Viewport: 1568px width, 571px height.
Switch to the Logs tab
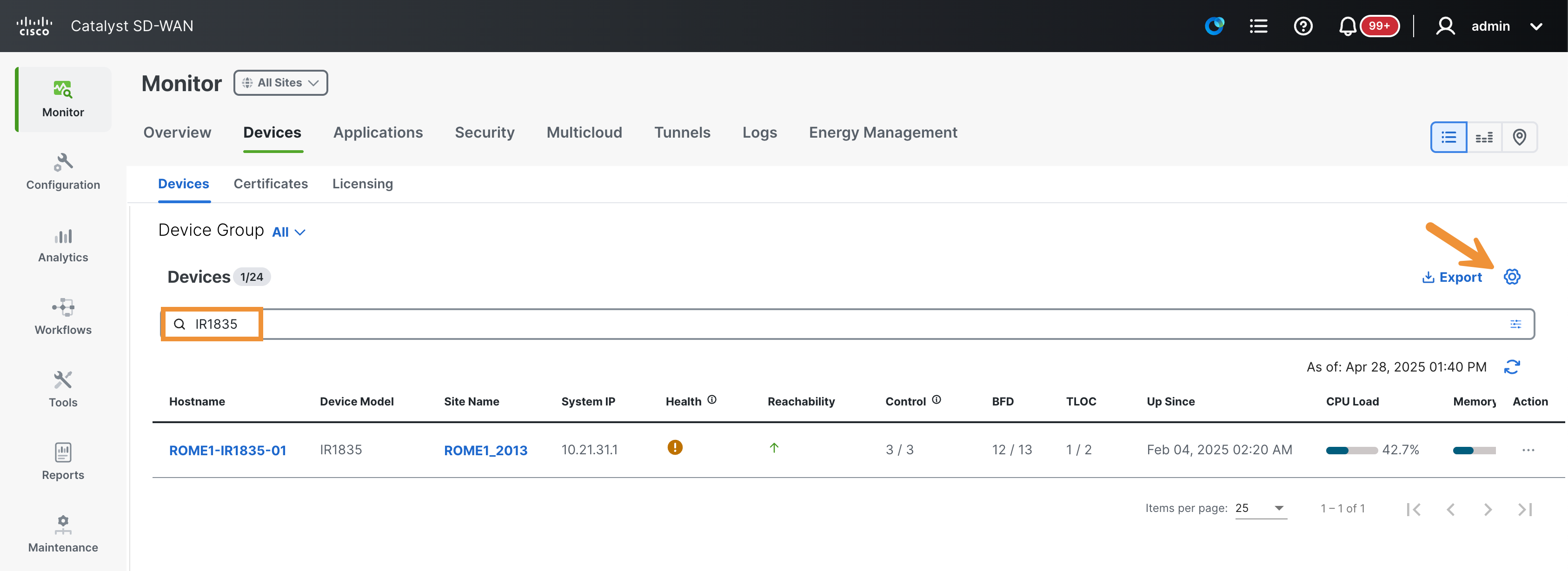(x=760, y=133)
